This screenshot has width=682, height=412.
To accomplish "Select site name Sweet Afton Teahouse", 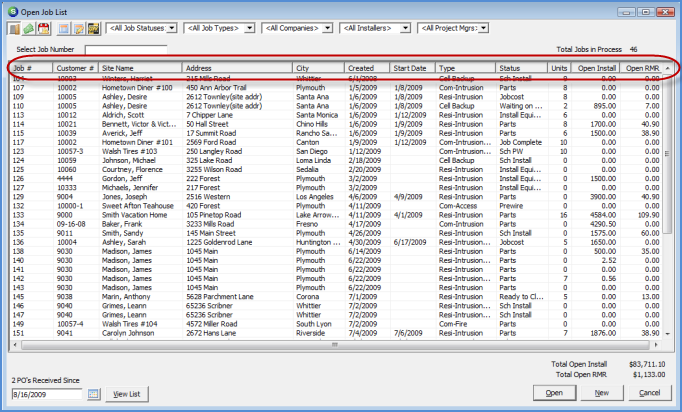I will point(138,206).
